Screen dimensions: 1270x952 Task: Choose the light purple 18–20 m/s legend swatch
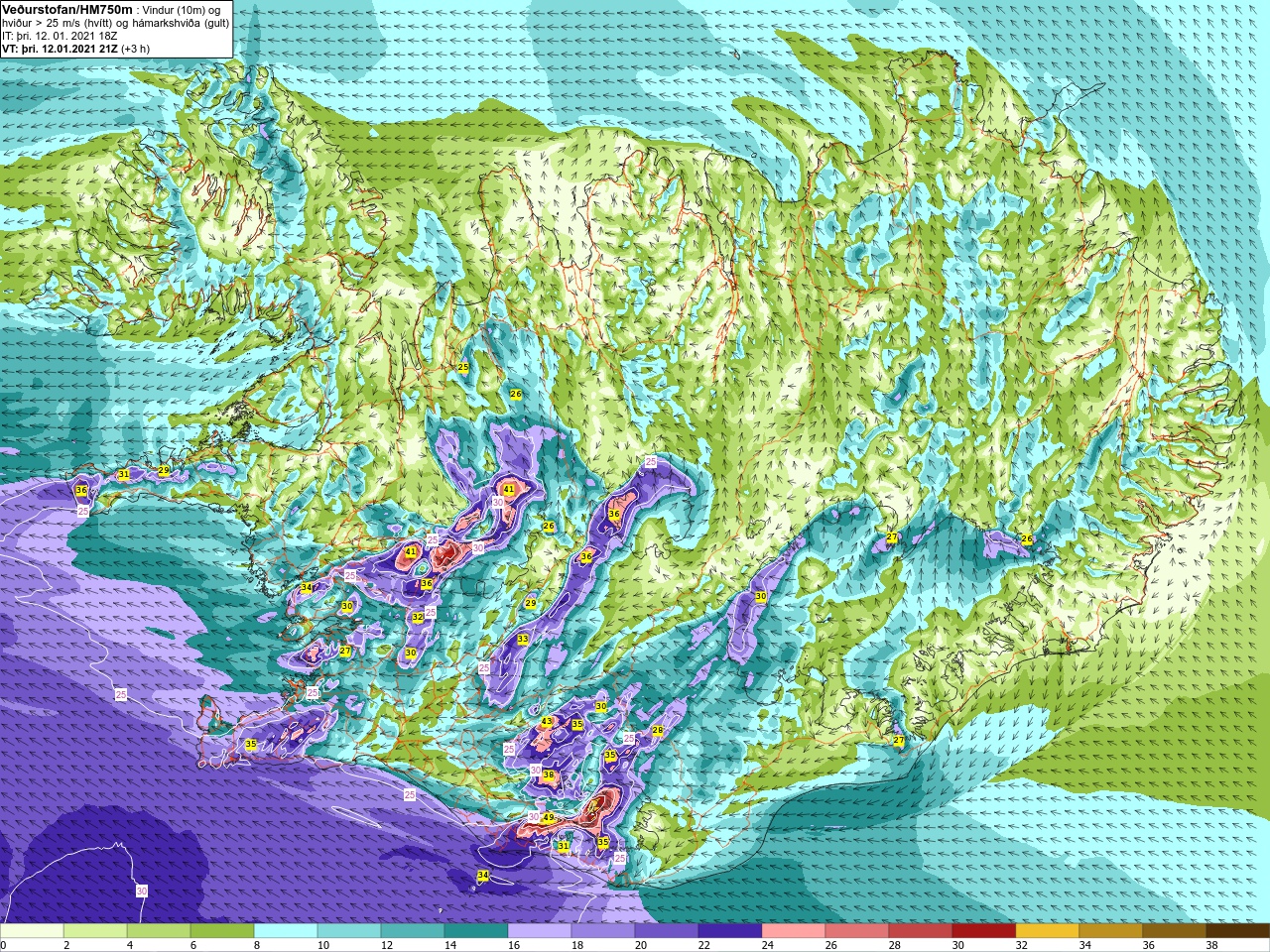pos(603,931)
